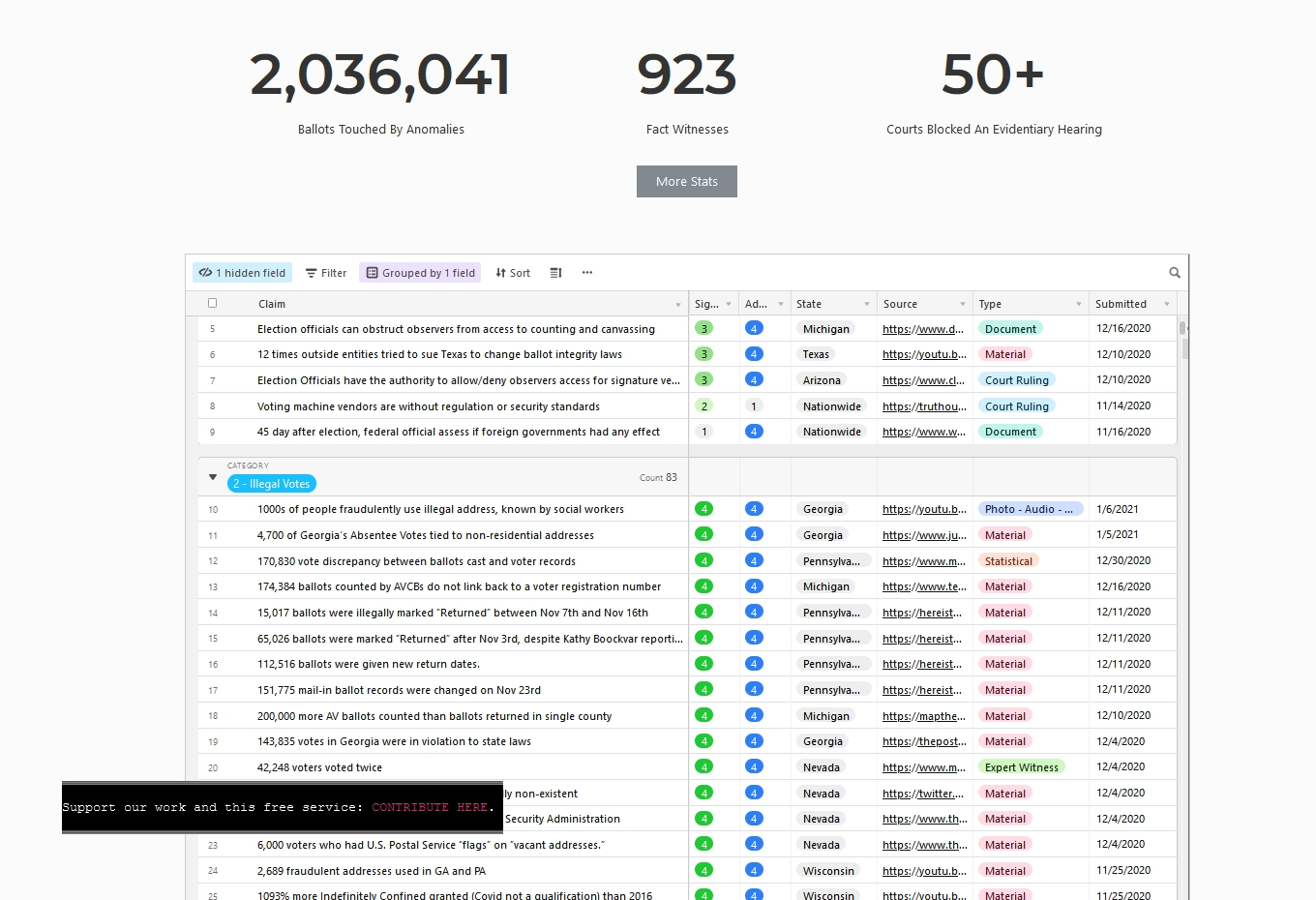
Task: Click the 923 Fact Witnesses statistic
Action: [687, 75]
